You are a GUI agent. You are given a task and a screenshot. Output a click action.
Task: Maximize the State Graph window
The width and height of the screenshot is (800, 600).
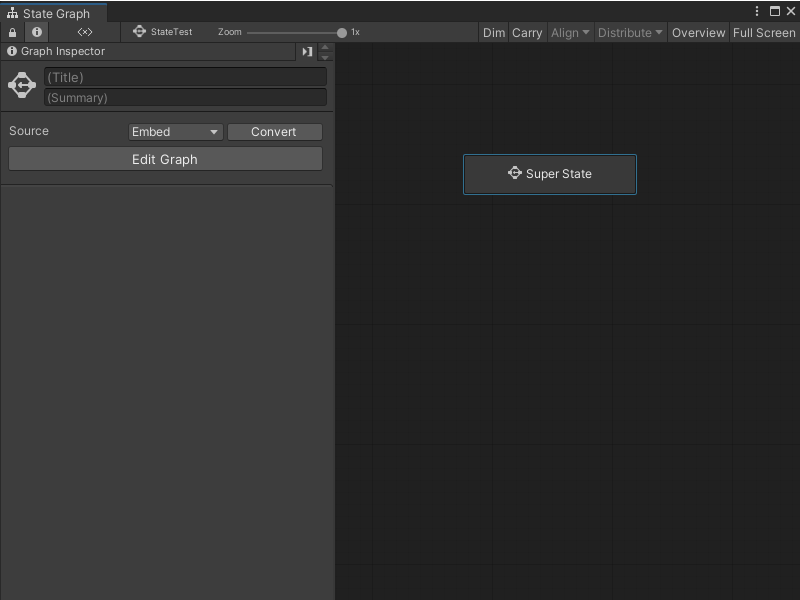[x=774, y=11]
